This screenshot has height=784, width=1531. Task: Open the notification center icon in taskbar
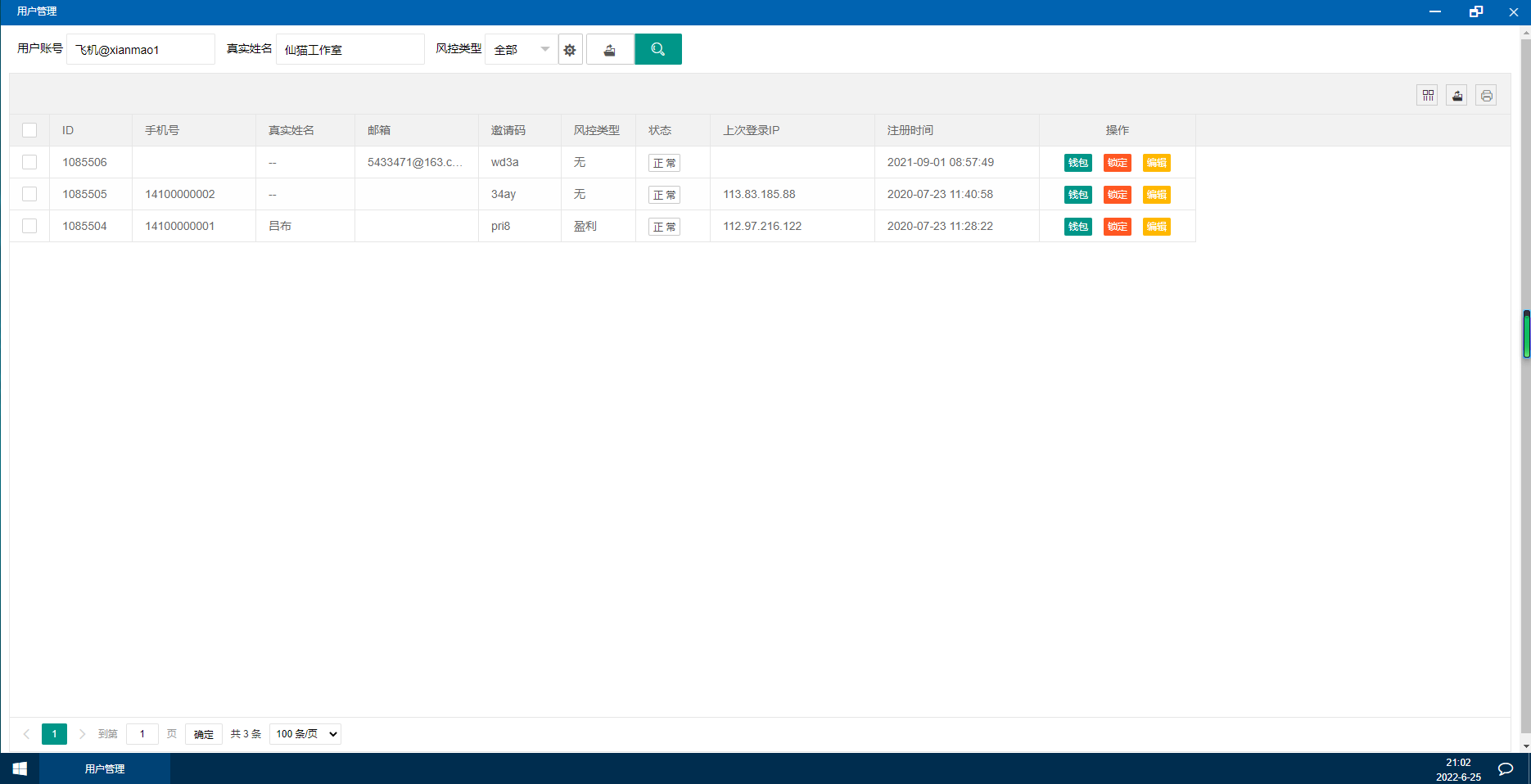pos(1505,768)
